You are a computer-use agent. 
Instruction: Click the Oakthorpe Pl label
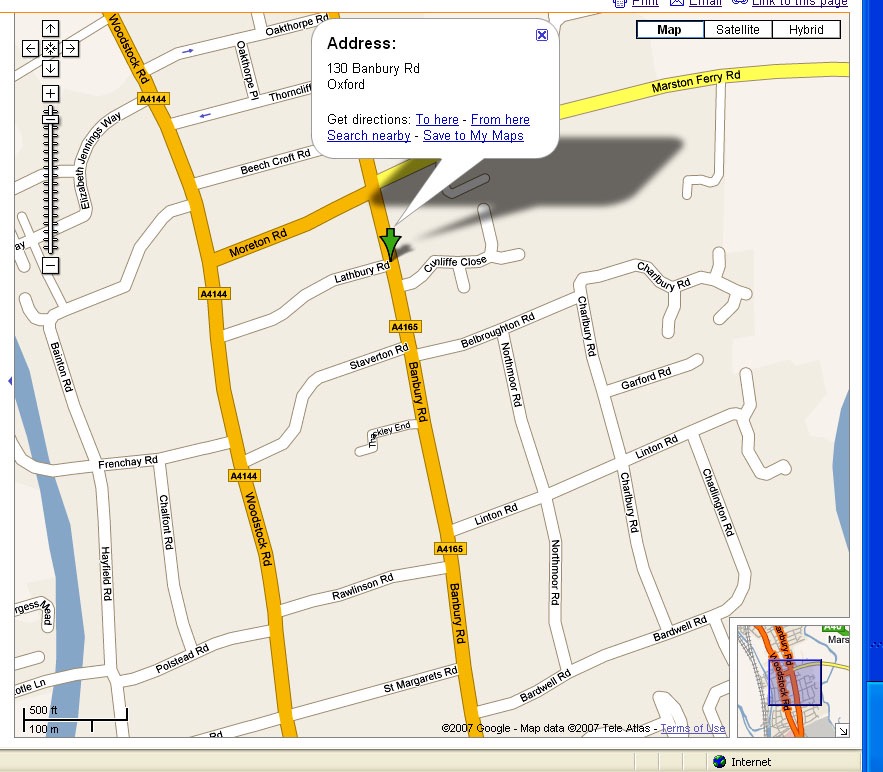click(x=247, y=70)
